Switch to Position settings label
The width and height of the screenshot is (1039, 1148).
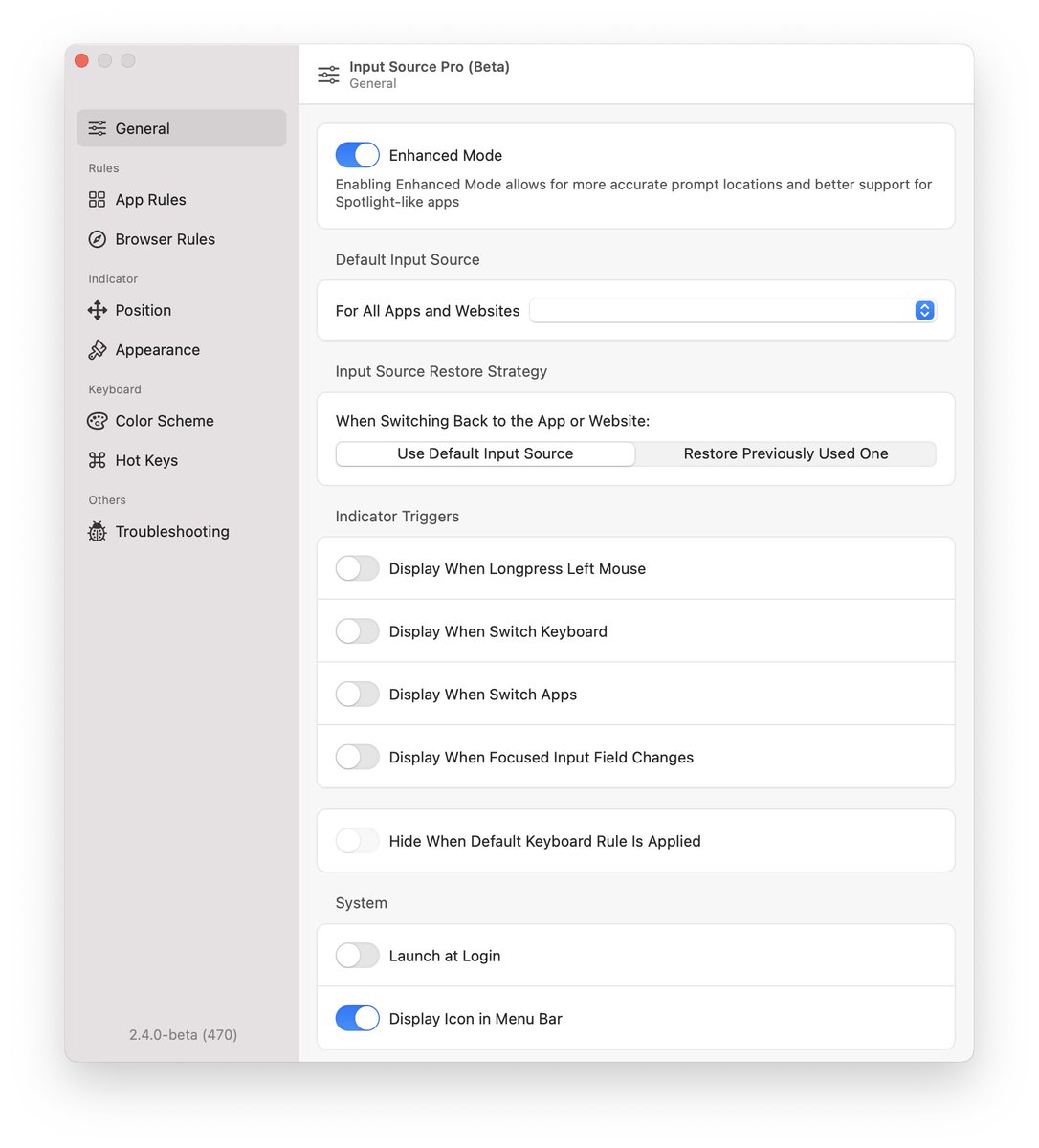143,310
